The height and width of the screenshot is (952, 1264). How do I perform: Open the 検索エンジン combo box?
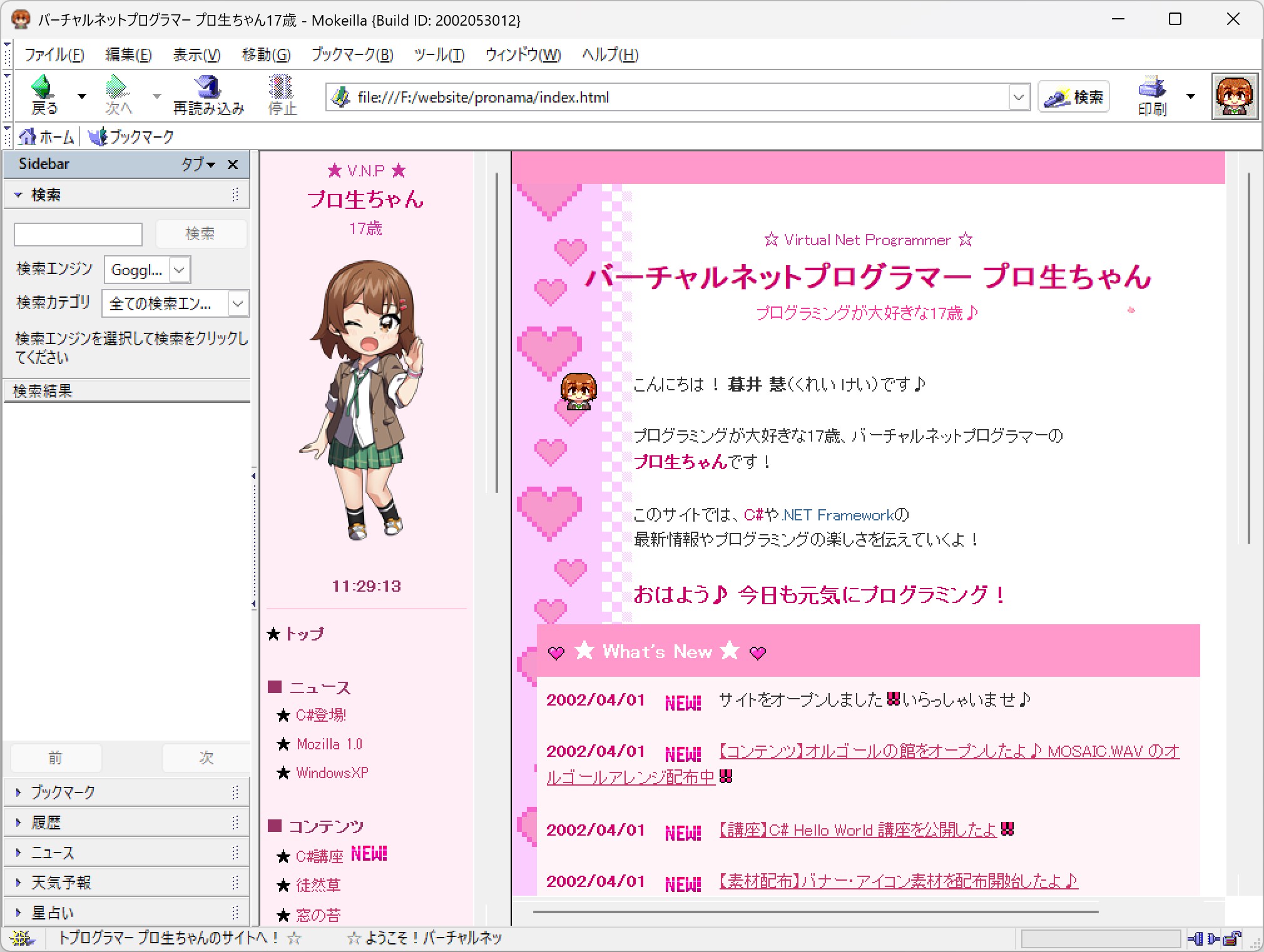179,270
